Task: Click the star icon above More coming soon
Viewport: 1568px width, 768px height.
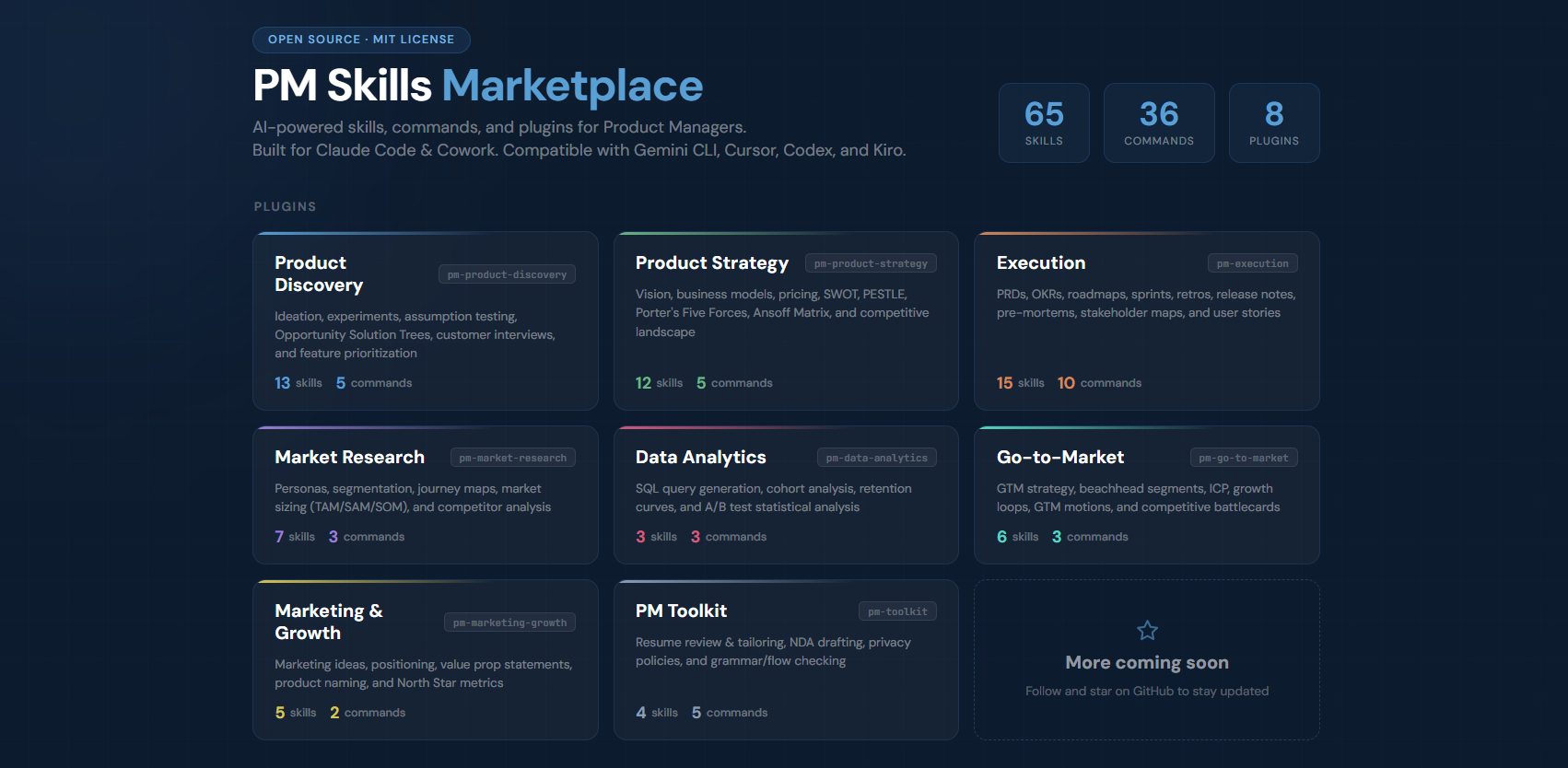Action: tap(1147, 631)
